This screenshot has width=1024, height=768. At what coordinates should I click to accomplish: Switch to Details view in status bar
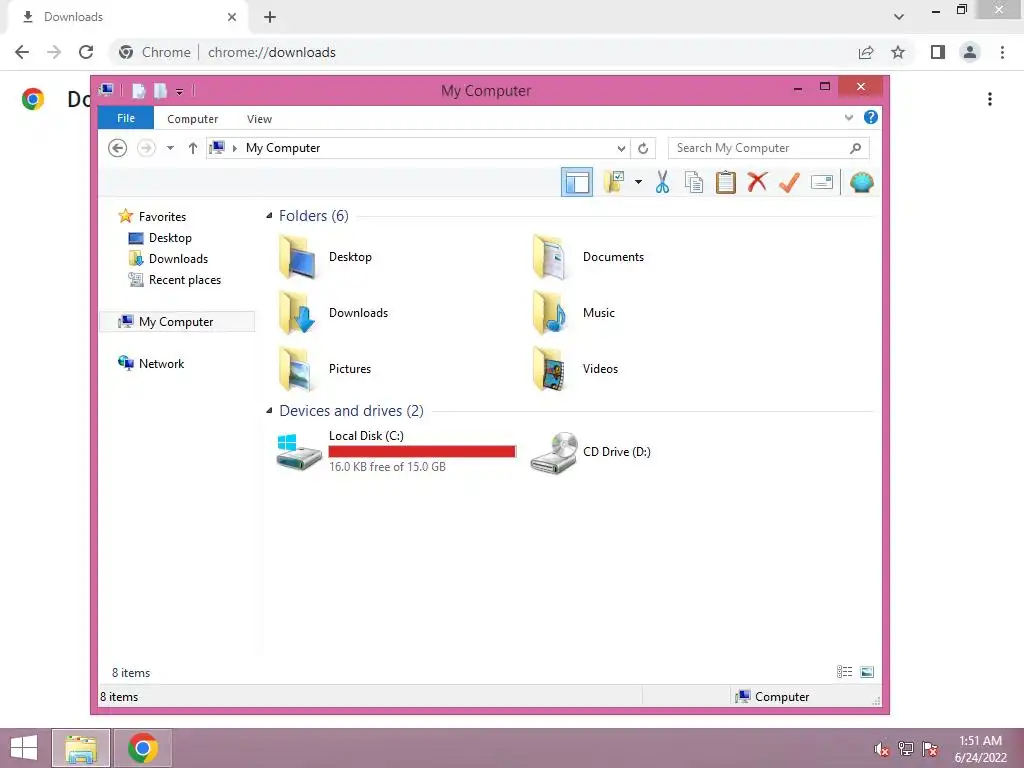[844, 672]
